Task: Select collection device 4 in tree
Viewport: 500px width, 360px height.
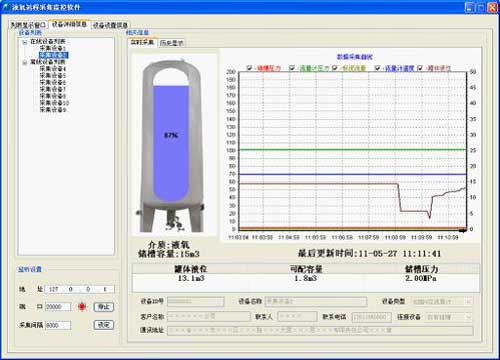Action: 53,69
